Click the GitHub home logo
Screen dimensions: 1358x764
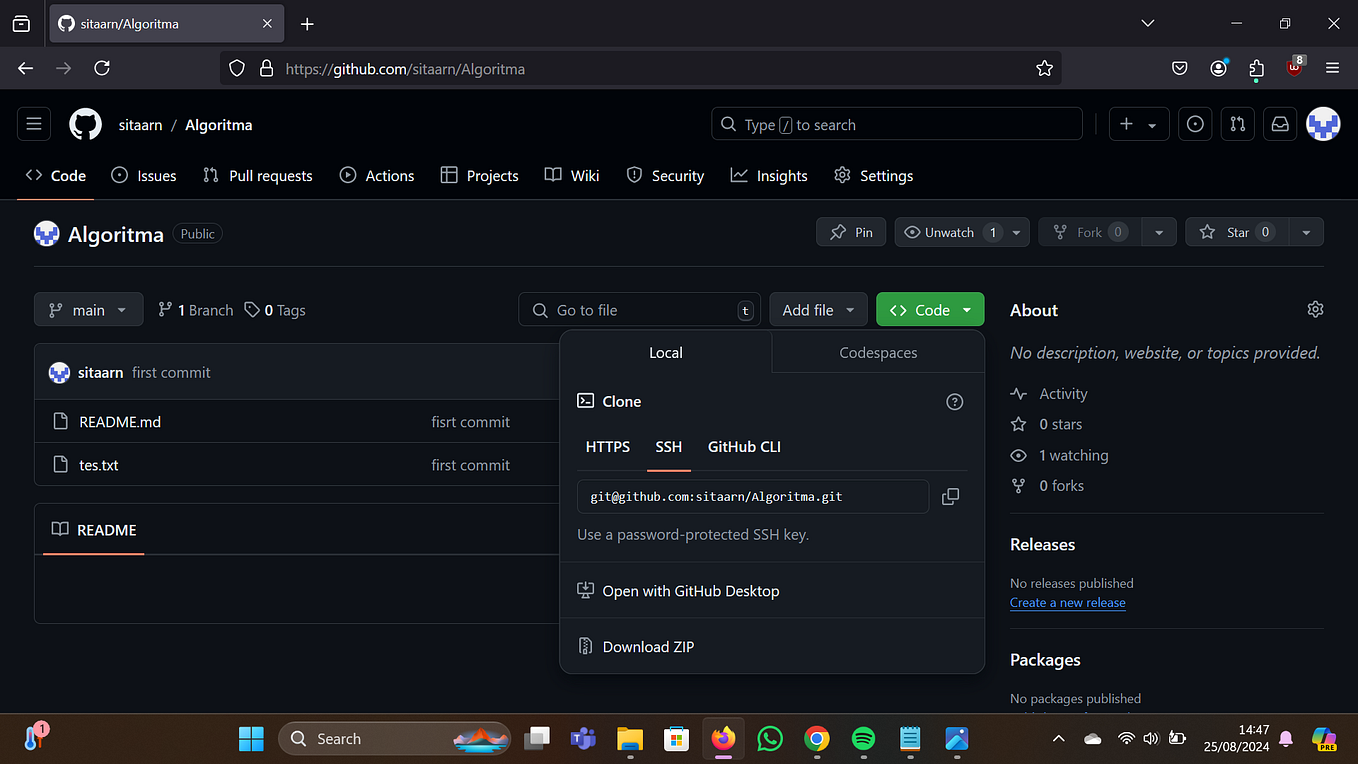click(x=85, y=123)
